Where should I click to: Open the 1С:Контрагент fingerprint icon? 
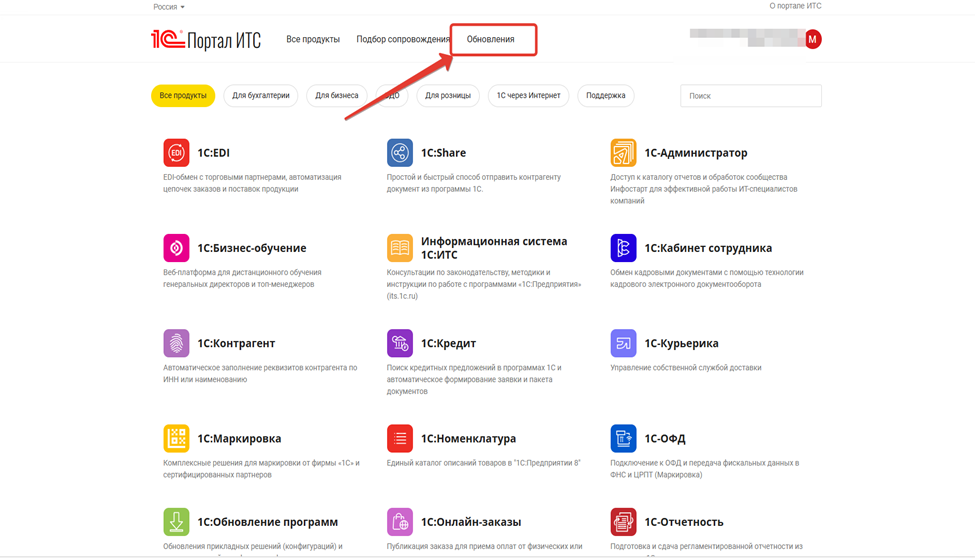pos(176,343)
